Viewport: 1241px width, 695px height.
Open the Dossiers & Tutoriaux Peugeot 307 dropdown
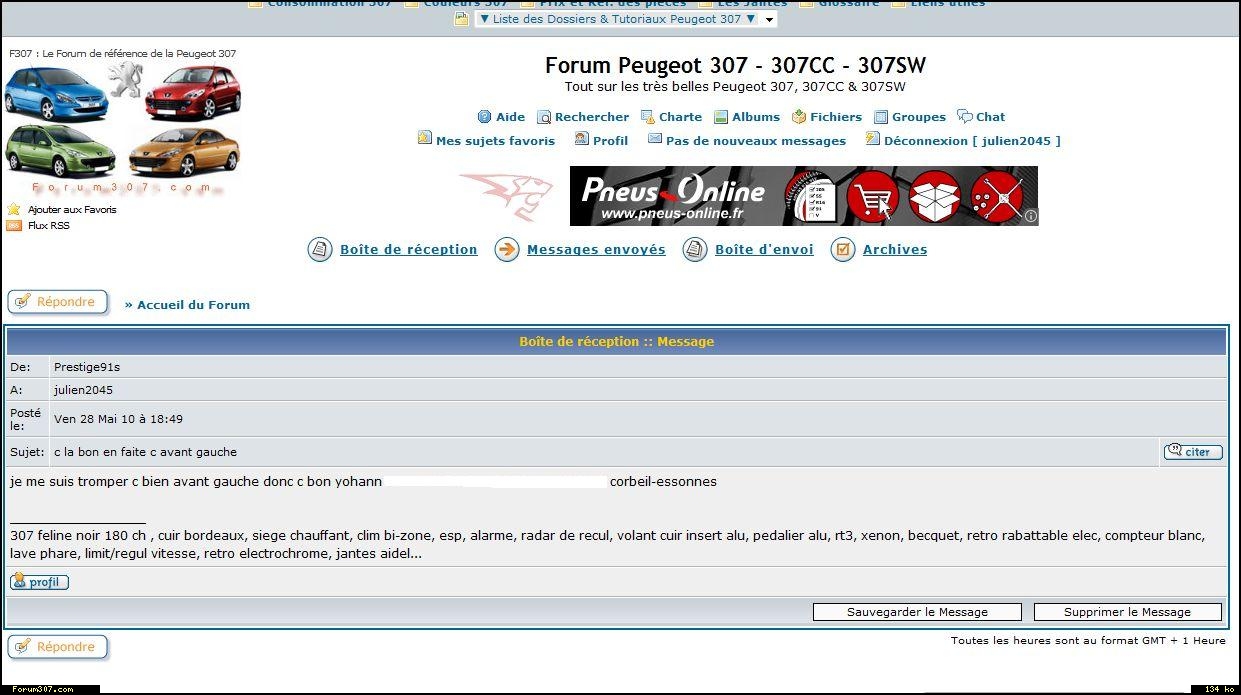click(625, 19)
